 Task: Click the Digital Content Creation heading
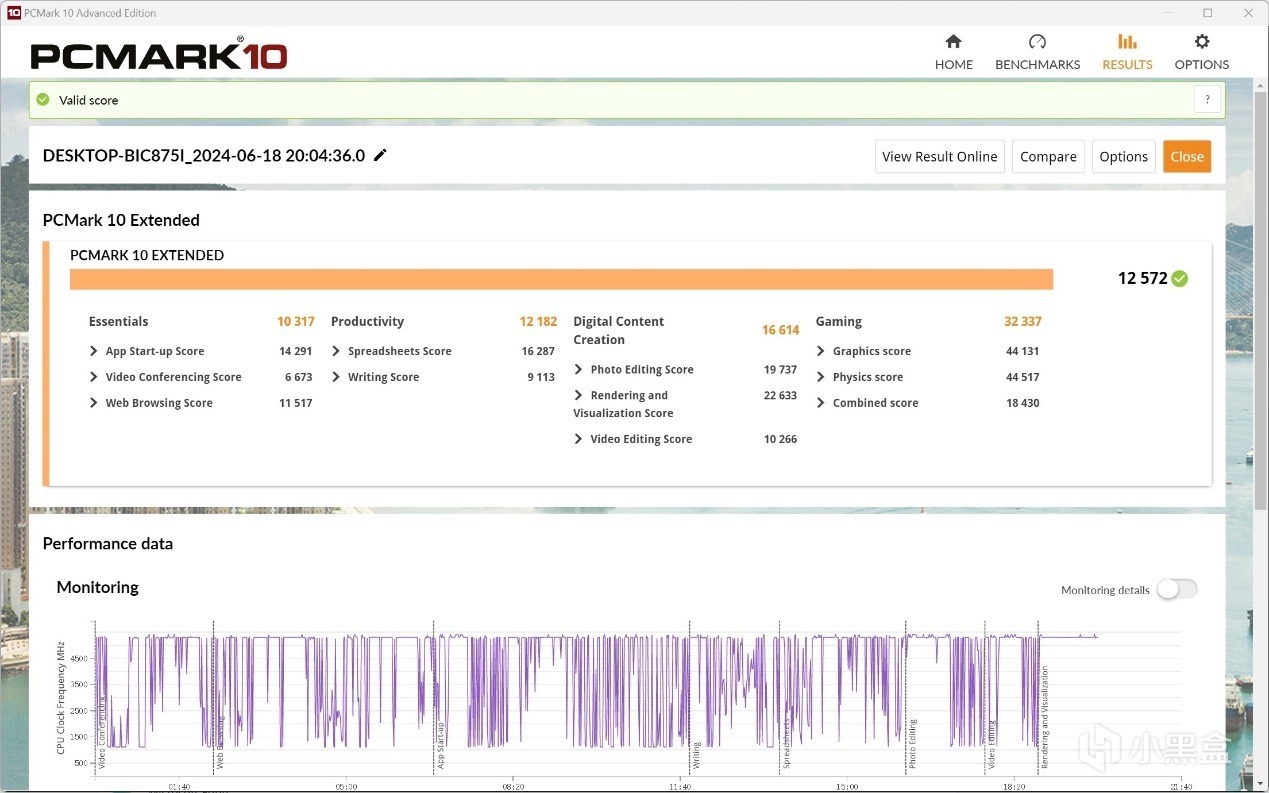click(x=618, y=330)
